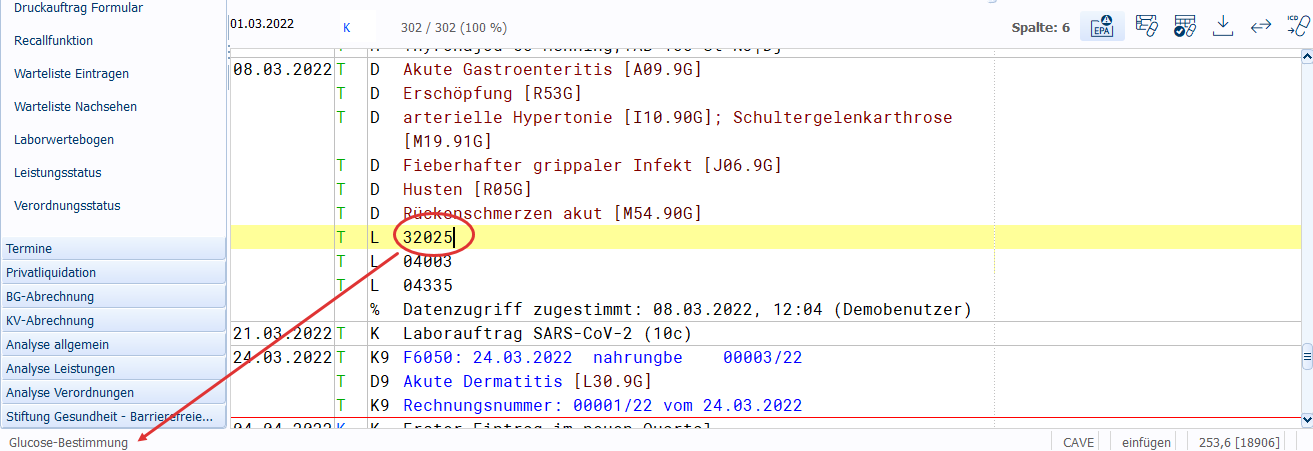Click the 21.03.2022 date cell
The width and height of the screenshot is (1313, 451).
point(282,334)
